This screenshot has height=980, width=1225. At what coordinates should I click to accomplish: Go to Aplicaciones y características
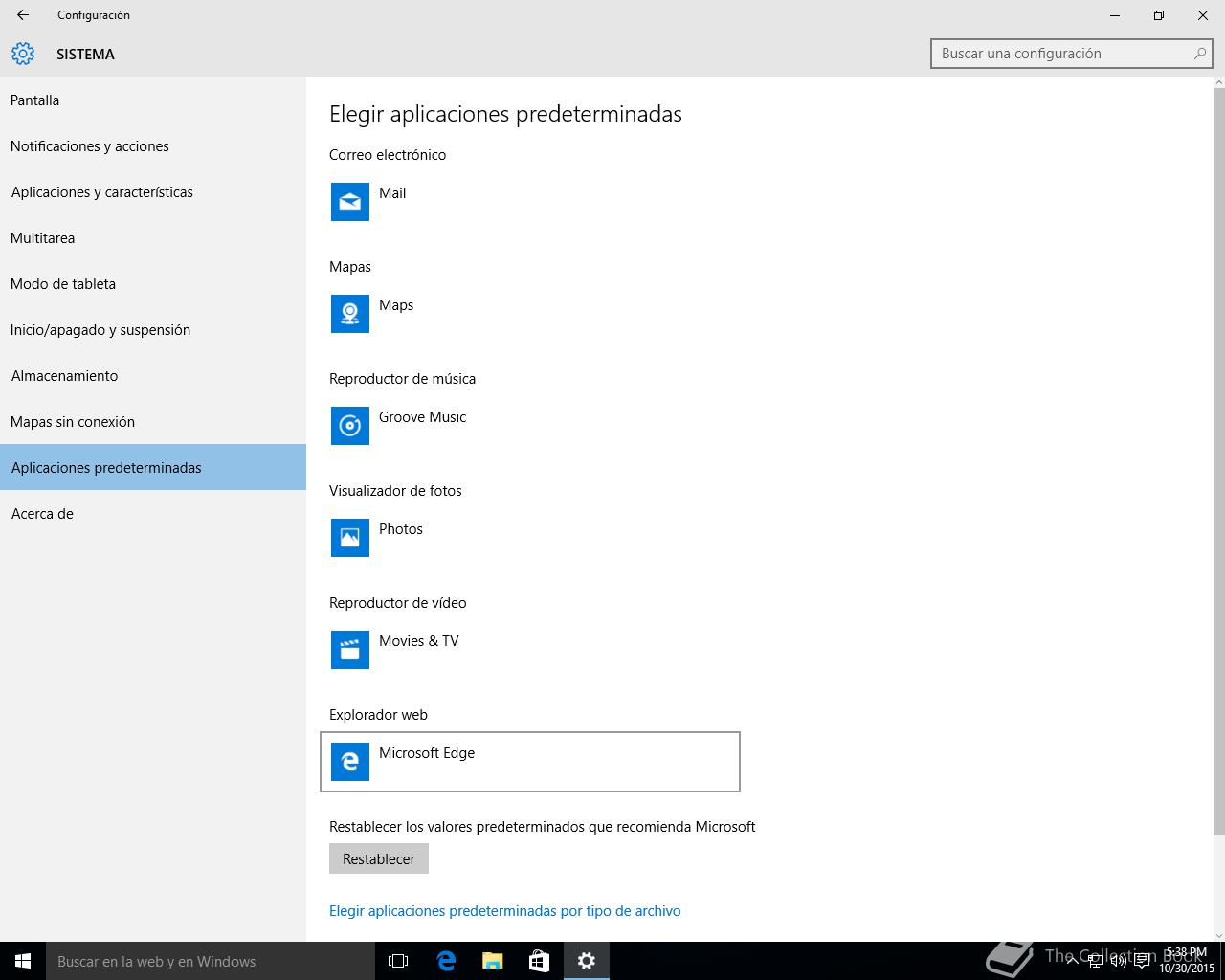point(153,191)
